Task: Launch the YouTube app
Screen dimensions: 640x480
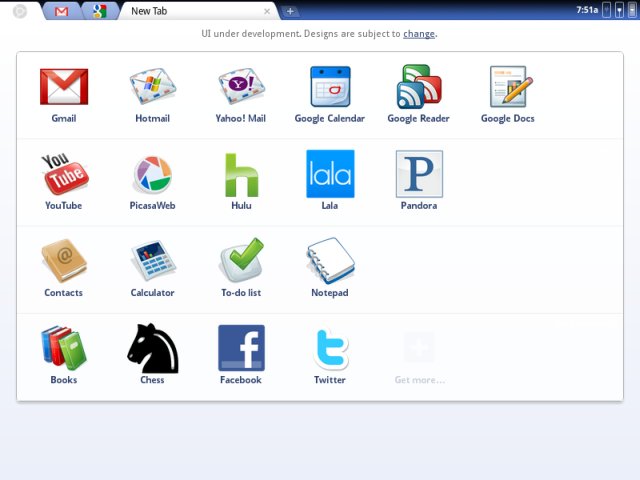Action: pyautogui.click(x=63, y=175)
